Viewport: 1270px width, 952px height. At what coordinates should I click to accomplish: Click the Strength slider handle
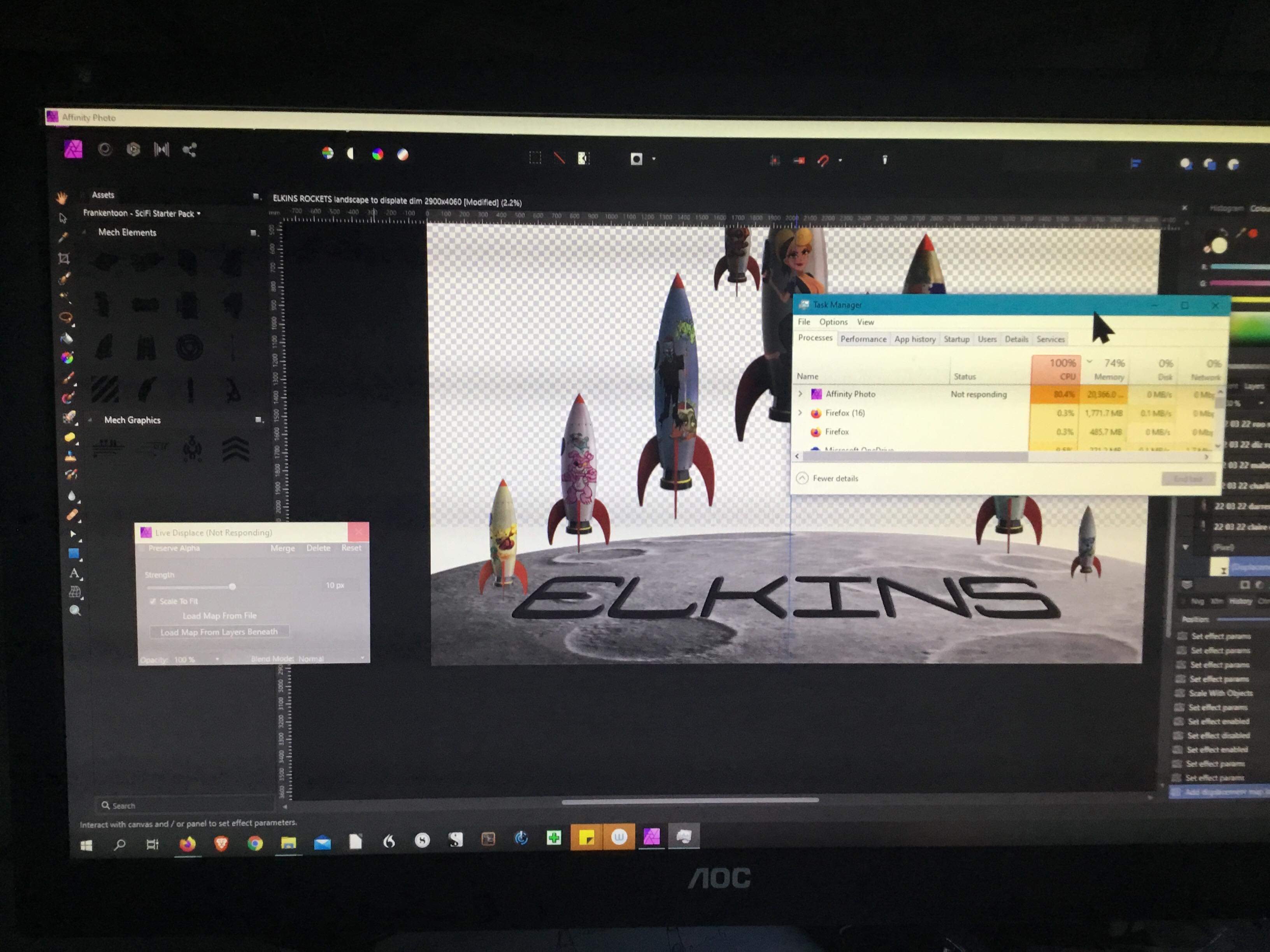(x=232, y=586)
